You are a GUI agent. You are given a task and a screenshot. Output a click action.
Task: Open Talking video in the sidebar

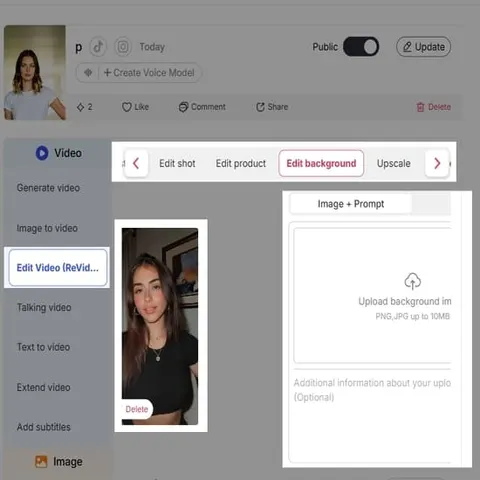point(44,307)
